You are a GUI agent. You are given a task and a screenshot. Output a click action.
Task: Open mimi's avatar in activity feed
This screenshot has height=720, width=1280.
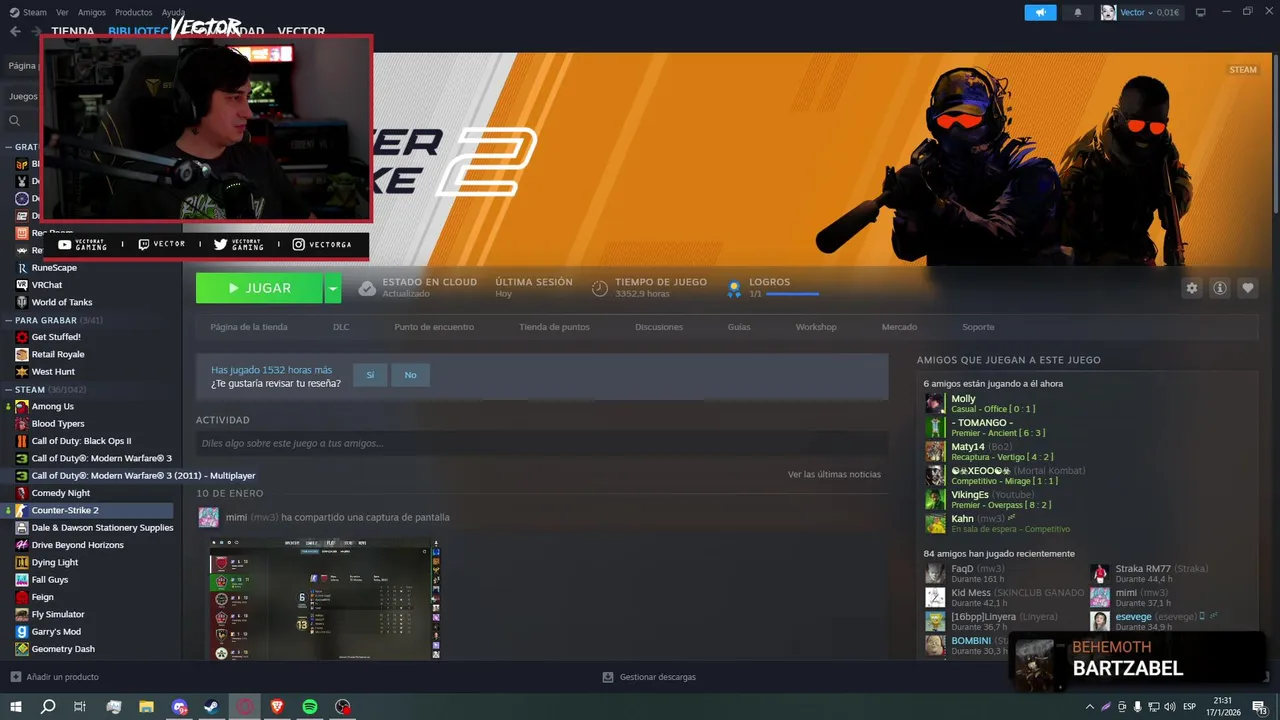pos(208,517)
